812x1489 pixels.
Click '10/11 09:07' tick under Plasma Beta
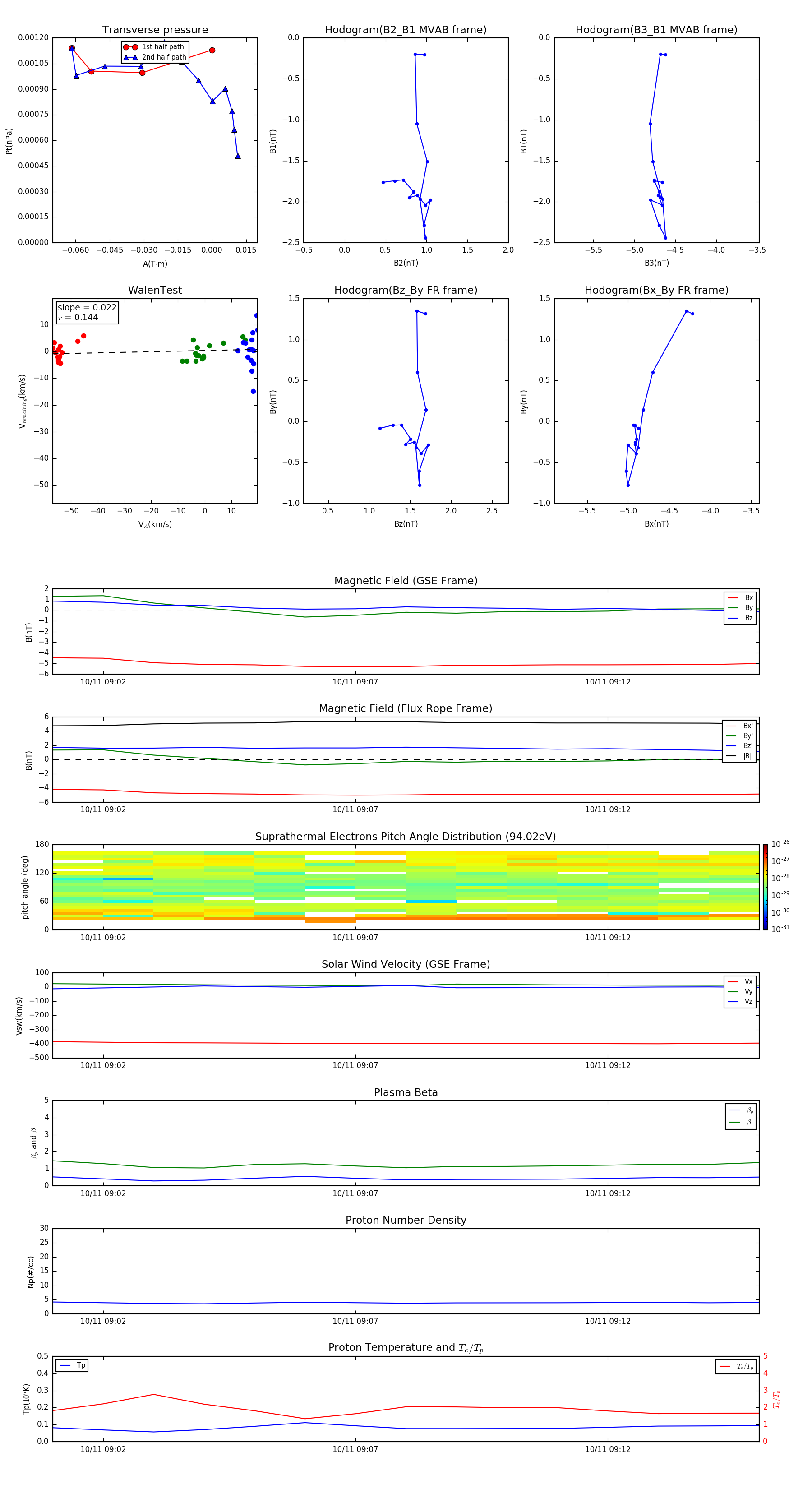click(355, 1193)
